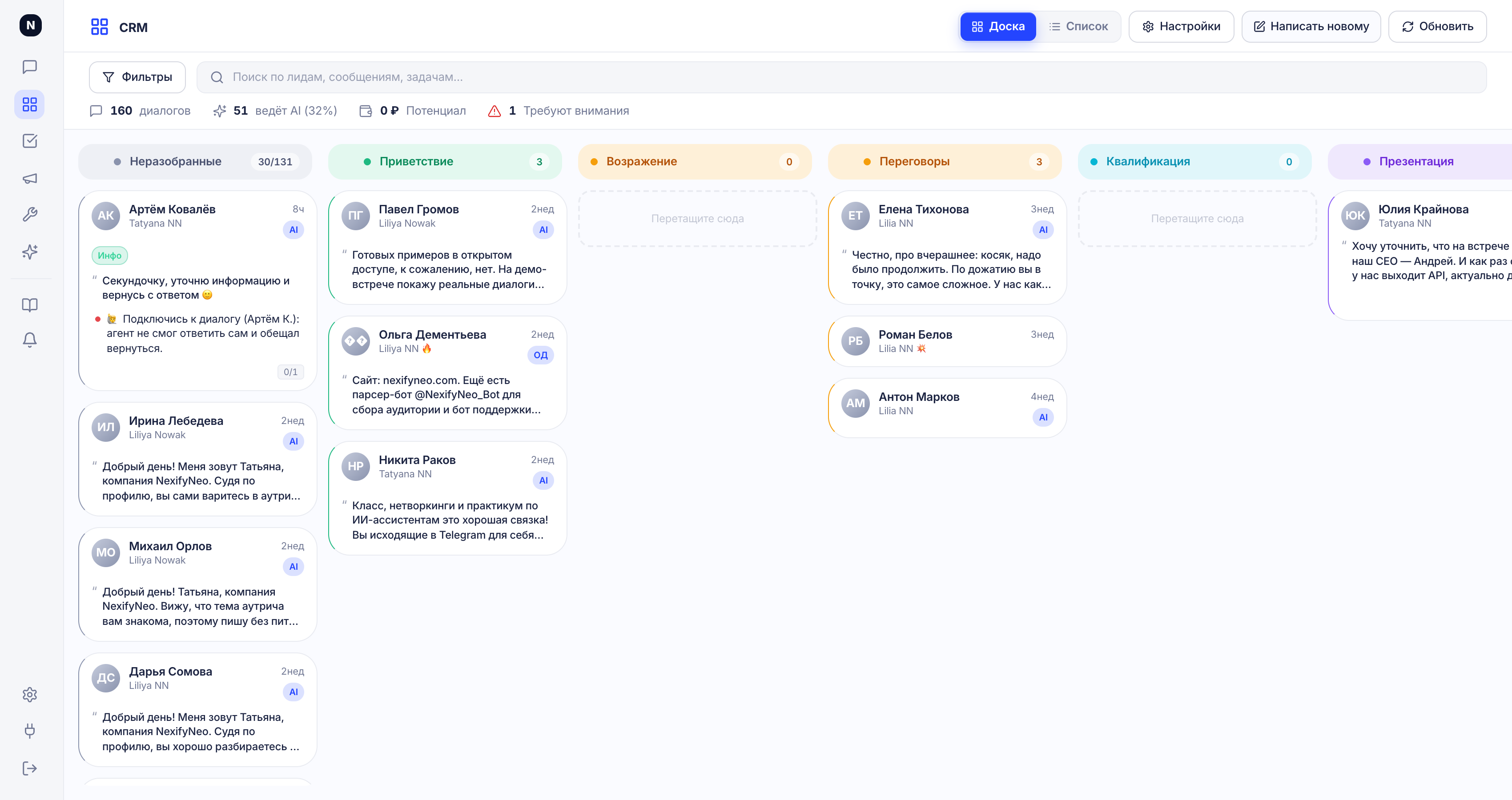Click the red warning triangle icon
The width and height of the screenshot is (1512, 800).
tap(494, 111)
